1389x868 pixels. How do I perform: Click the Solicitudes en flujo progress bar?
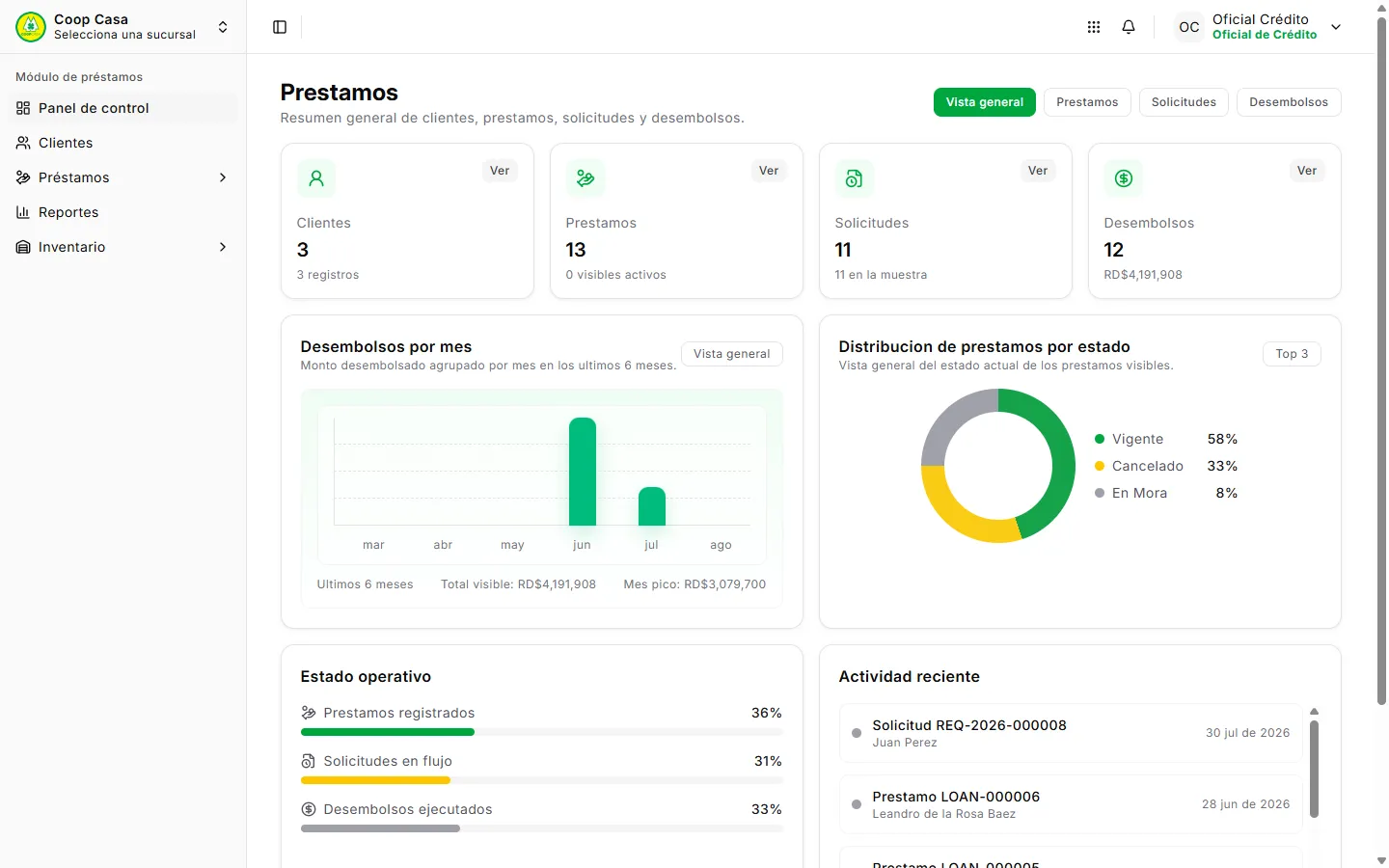click(x=542, y=780)
